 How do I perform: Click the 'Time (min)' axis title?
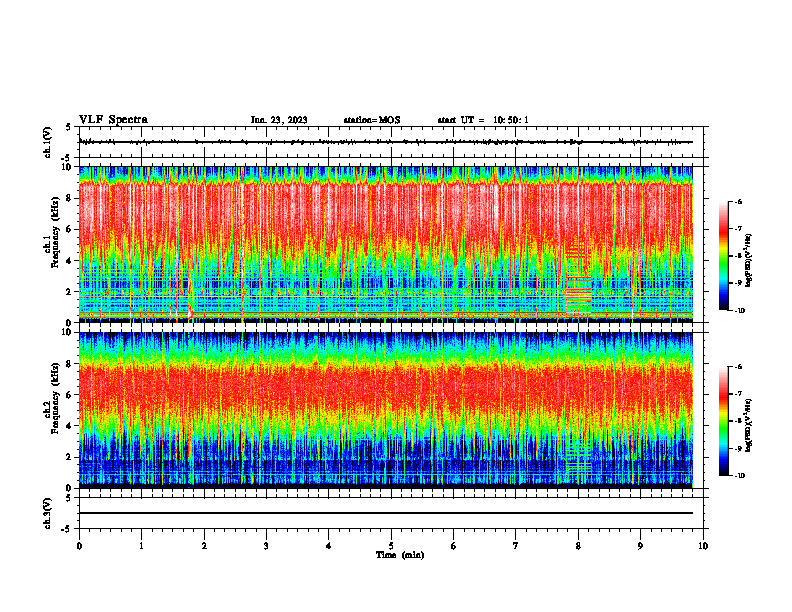click(400, 555)
